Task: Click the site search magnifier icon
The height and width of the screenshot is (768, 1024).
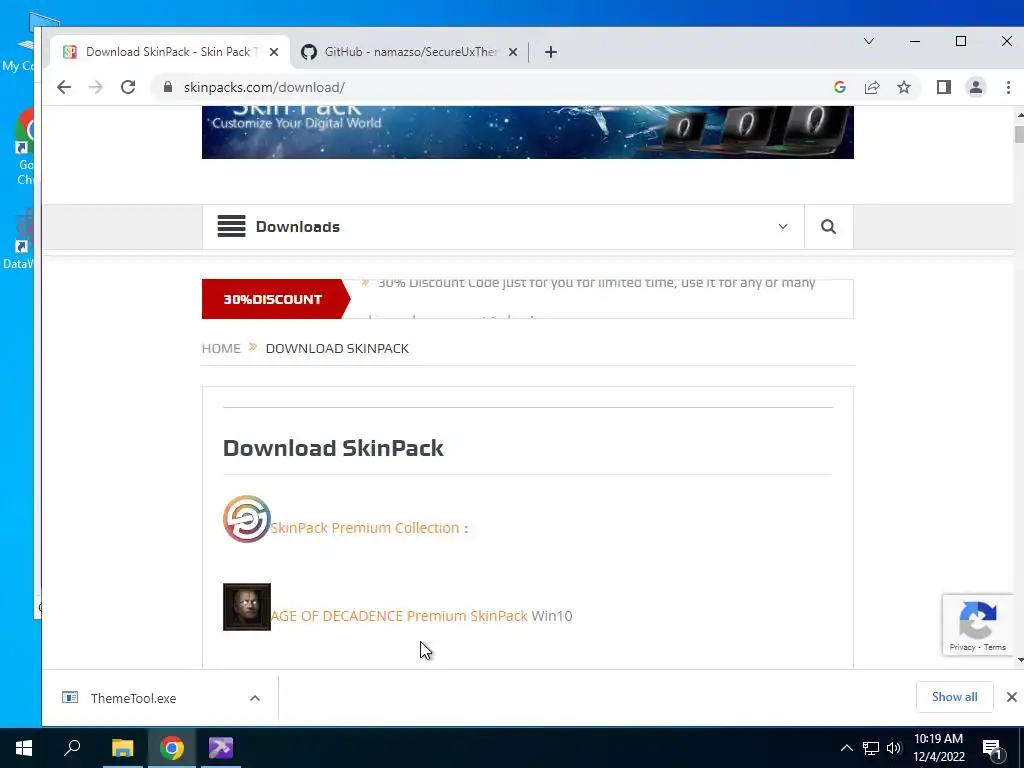Action: [x=828, y=227]
